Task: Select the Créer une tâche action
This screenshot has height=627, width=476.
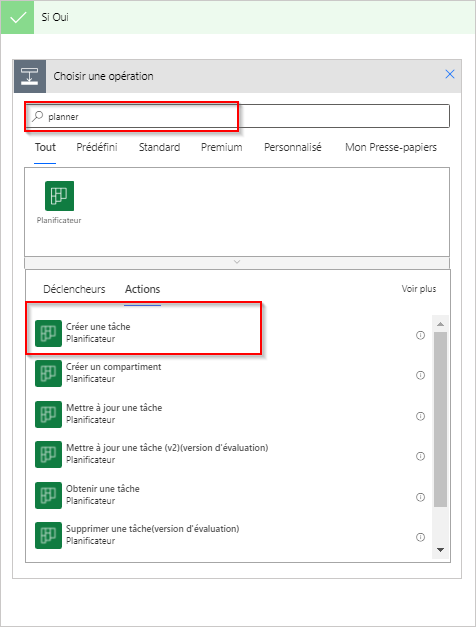Action: coord(230,333)
